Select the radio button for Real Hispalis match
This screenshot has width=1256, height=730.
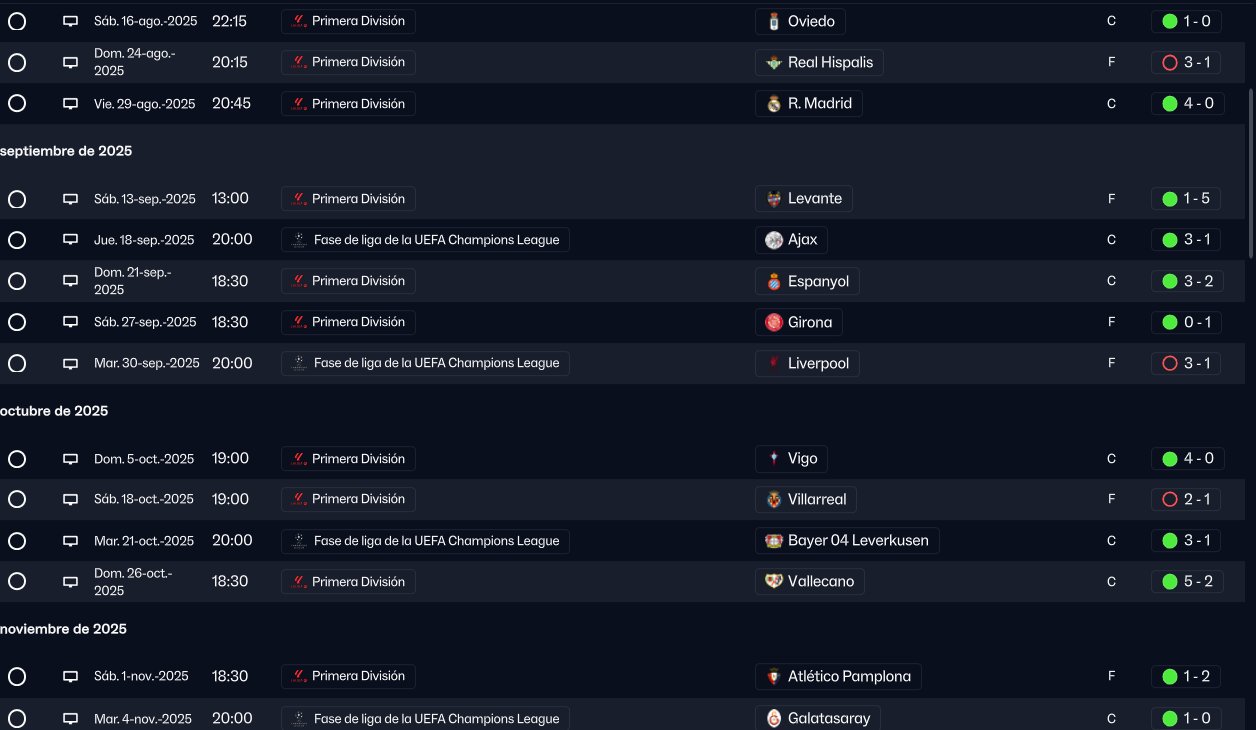point(17,62)
